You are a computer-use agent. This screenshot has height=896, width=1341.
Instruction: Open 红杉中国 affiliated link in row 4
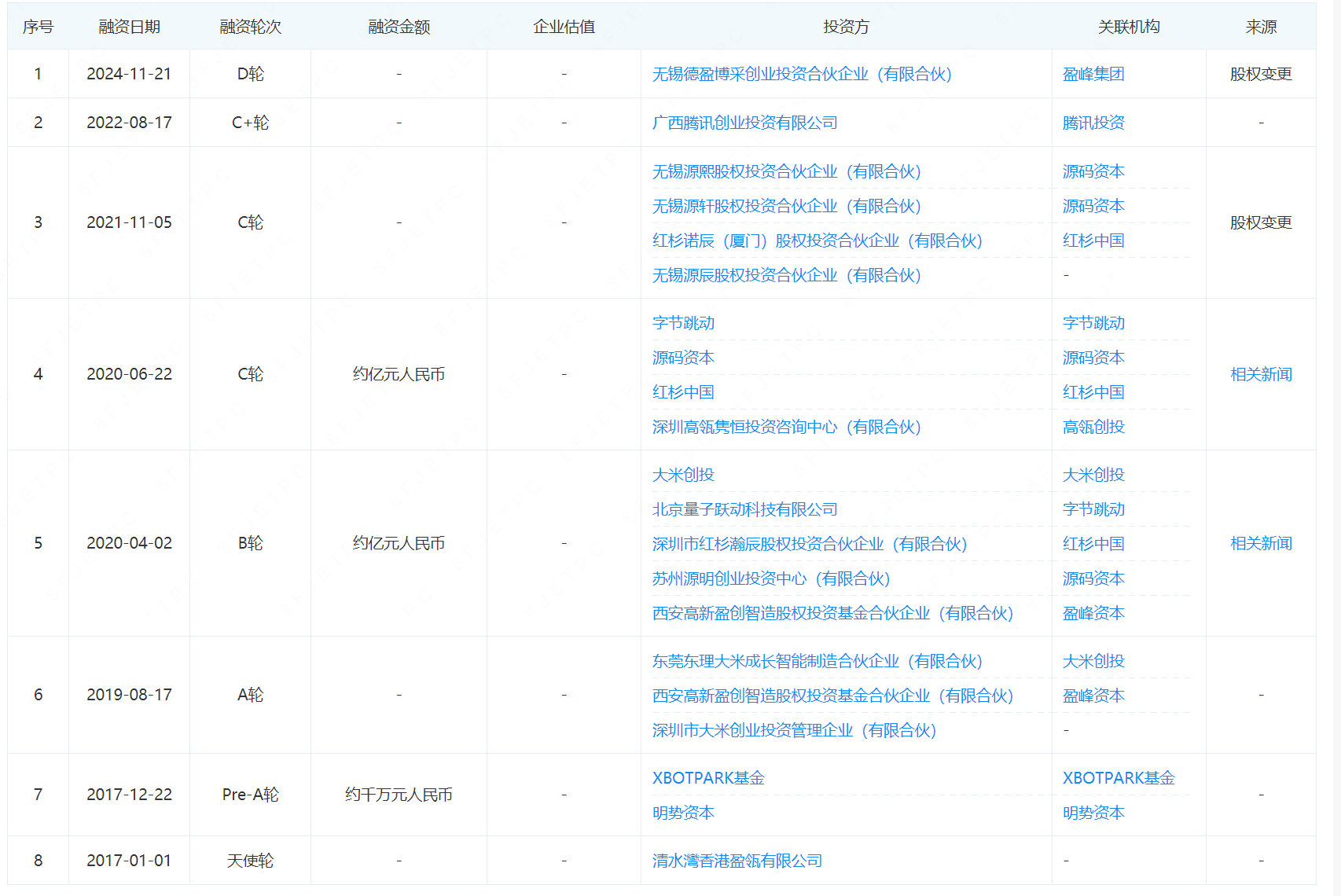coord(1093,392)
